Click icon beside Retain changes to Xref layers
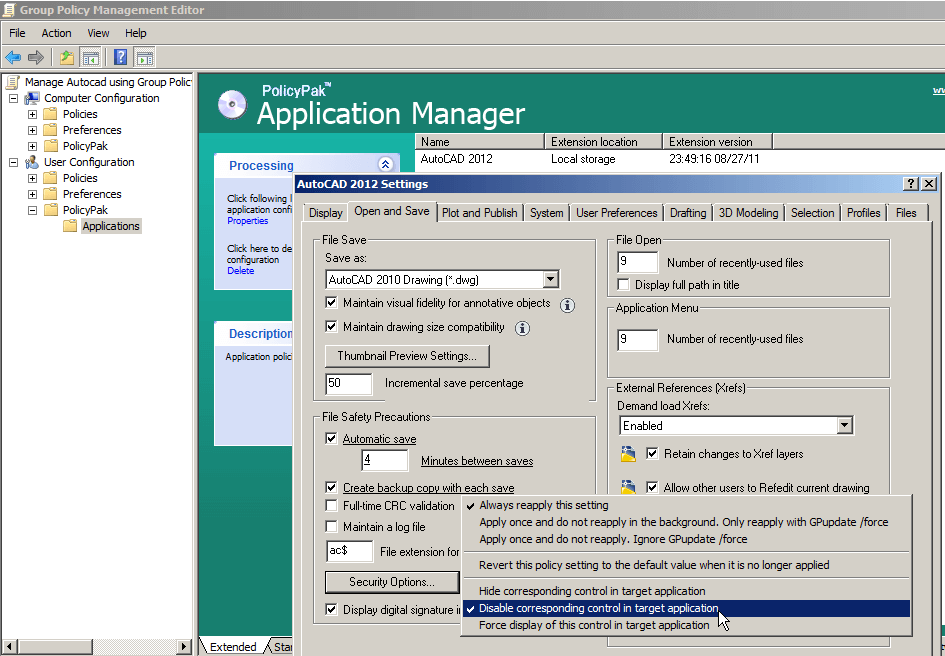Viewport: 945px width, 656px height. point(629,454)
